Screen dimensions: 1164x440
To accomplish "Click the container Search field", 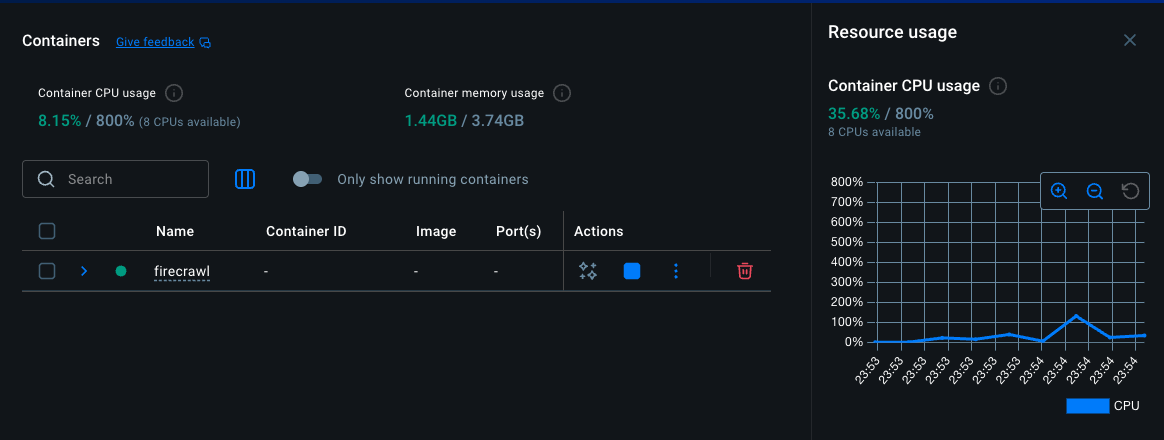I will 130,179.
